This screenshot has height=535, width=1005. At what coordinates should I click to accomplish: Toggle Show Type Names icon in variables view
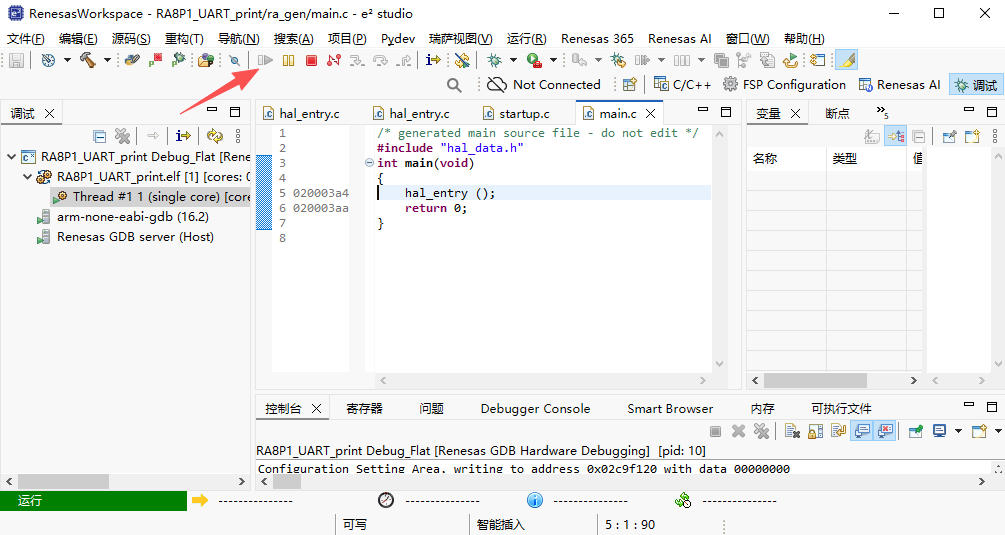coord(872,136)
